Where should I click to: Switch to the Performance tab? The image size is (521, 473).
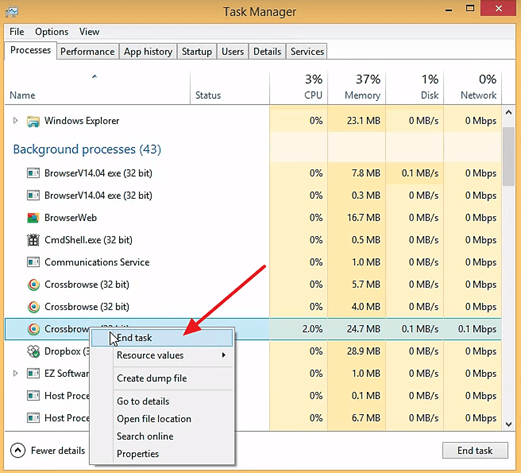coord(87,52)
